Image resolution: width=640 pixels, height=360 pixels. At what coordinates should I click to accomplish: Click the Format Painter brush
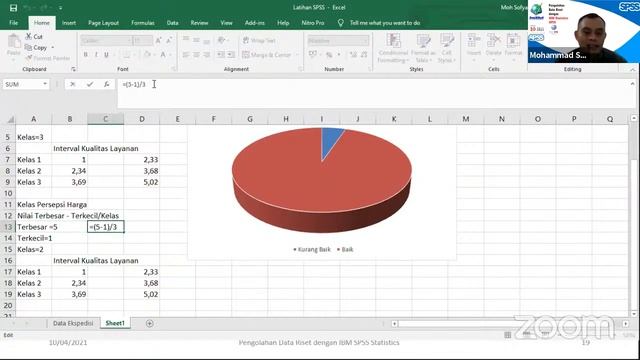coord(47,58)
